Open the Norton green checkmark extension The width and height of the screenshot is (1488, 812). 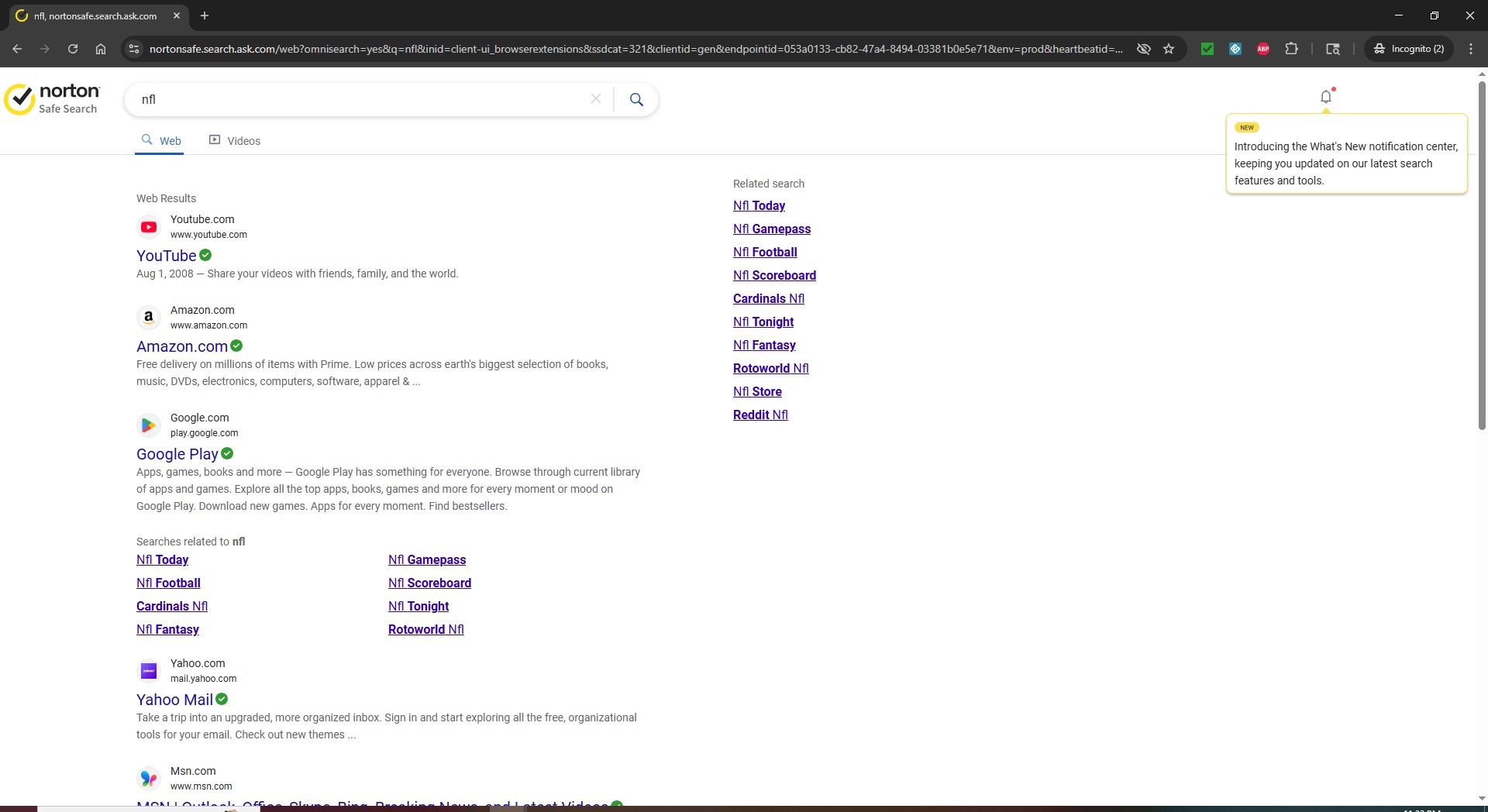1207,49
